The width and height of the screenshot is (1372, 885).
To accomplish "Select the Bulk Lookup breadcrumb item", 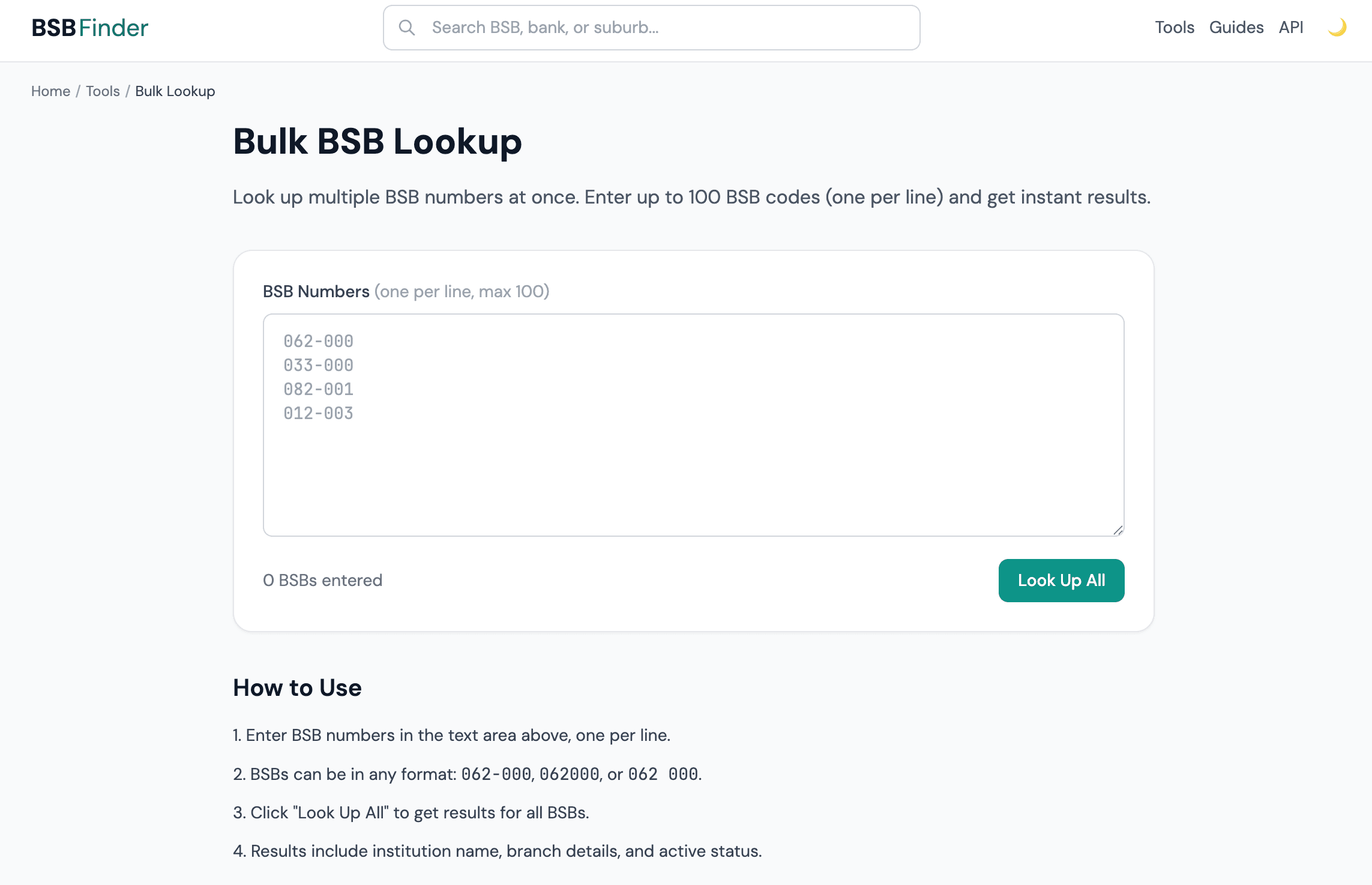I will click(175, 91).
